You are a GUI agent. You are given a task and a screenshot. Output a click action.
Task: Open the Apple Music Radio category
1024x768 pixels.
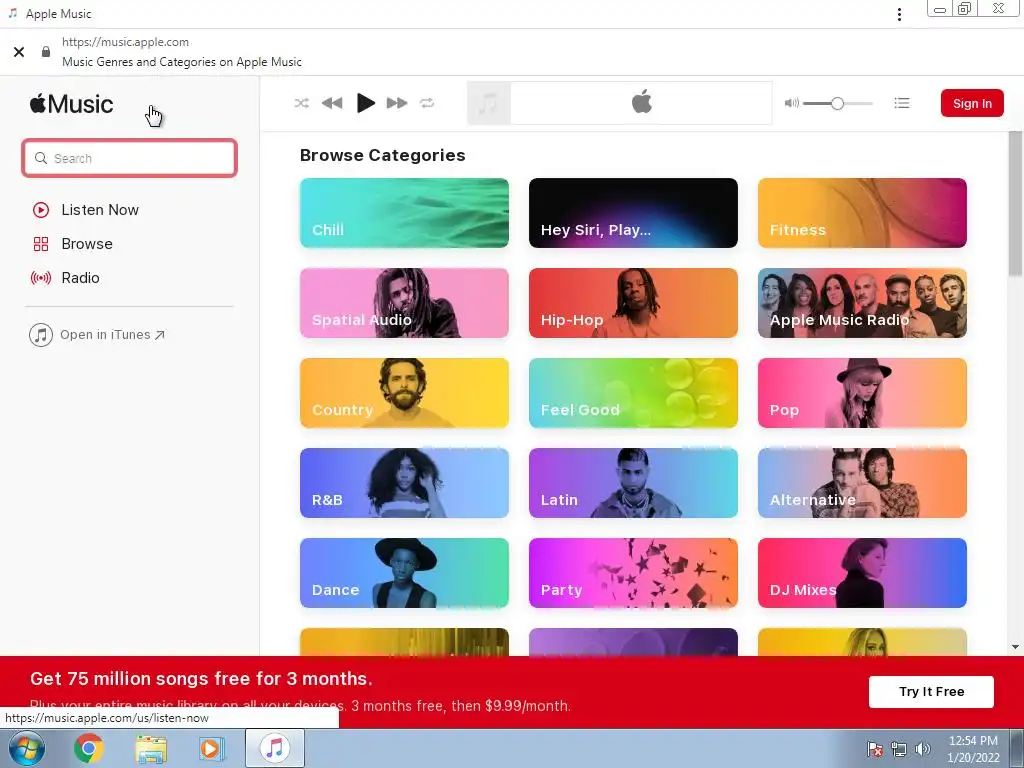pyautogui.click(x=862, y=303)
